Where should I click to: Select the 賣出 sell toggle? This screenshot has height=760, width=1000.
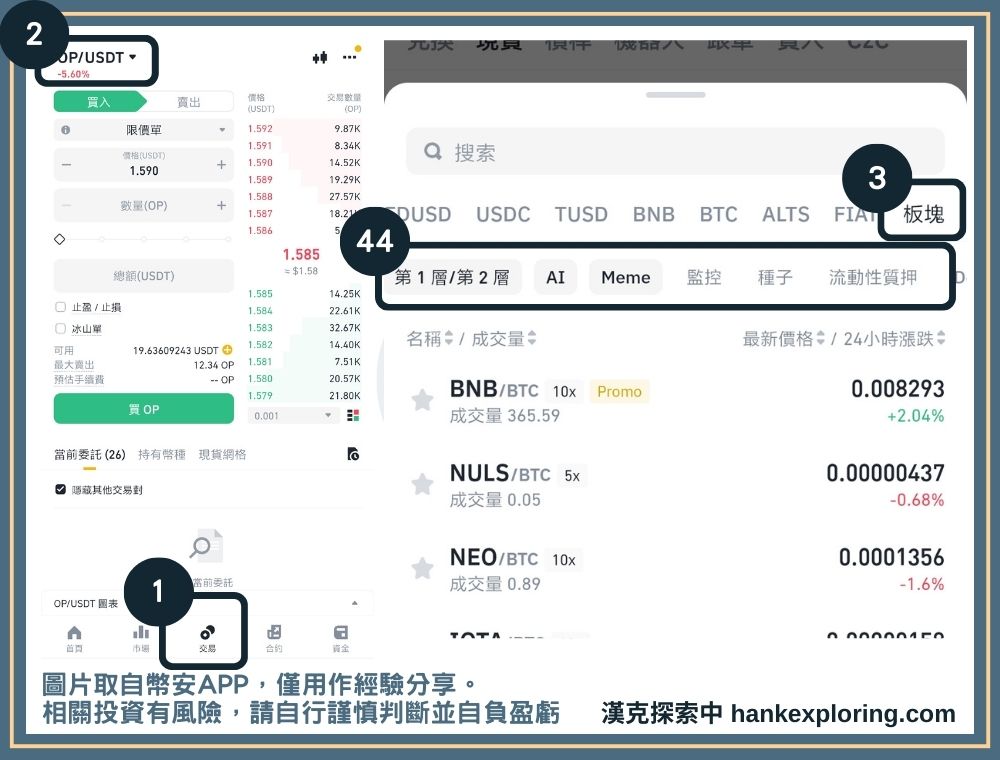pyautogui.click(x=189, y=101)
